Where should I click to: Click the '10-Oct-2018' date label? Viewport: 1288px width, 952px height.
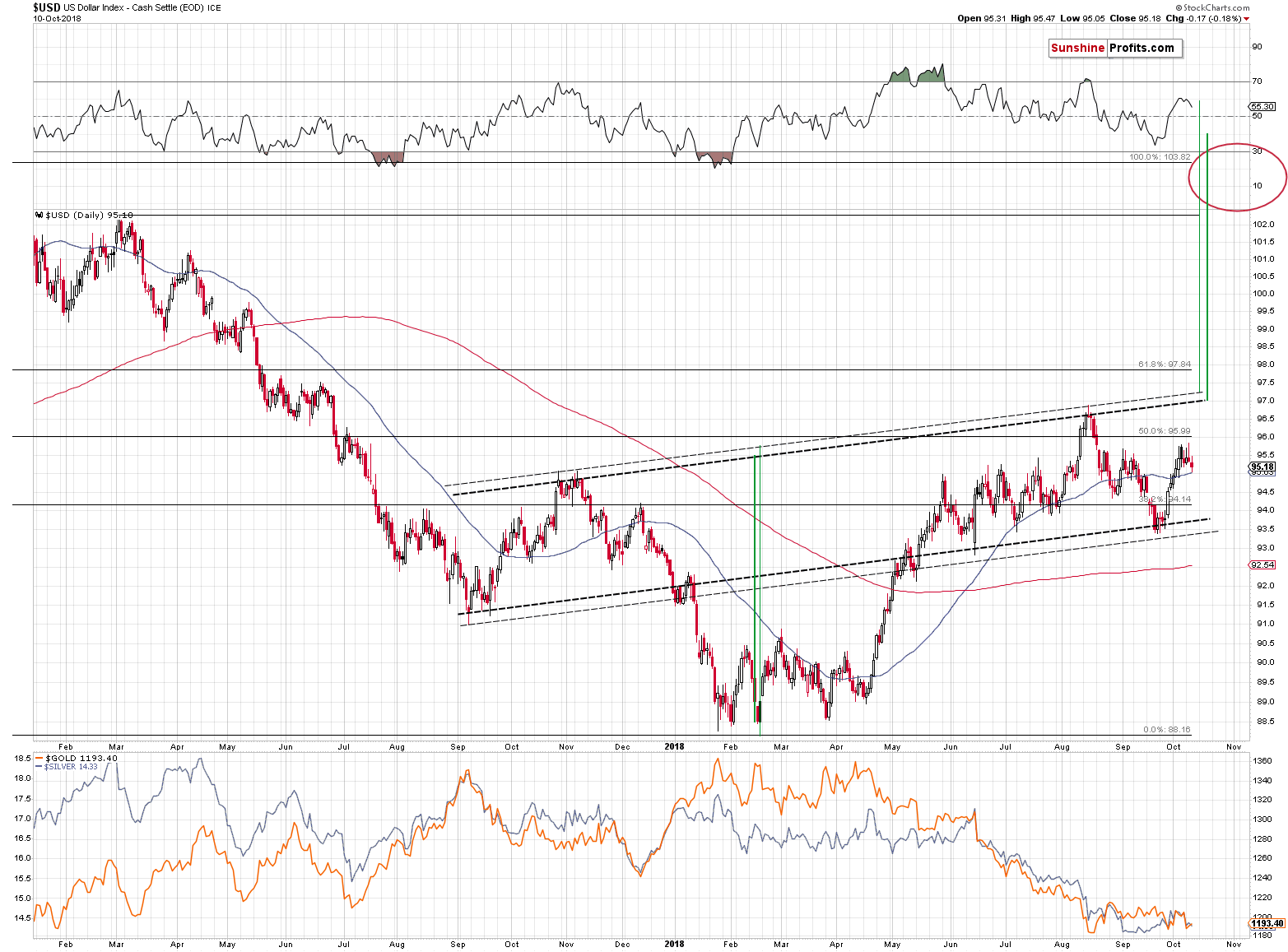pyautogui.click(x=57, y=18)
